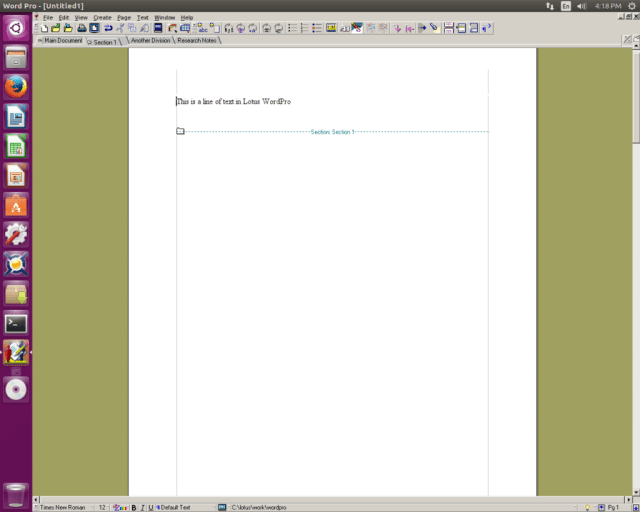The image size is (640, 512).
Task: Open a file using the green-arrow folder icon
Action: (x=56, y=28)
